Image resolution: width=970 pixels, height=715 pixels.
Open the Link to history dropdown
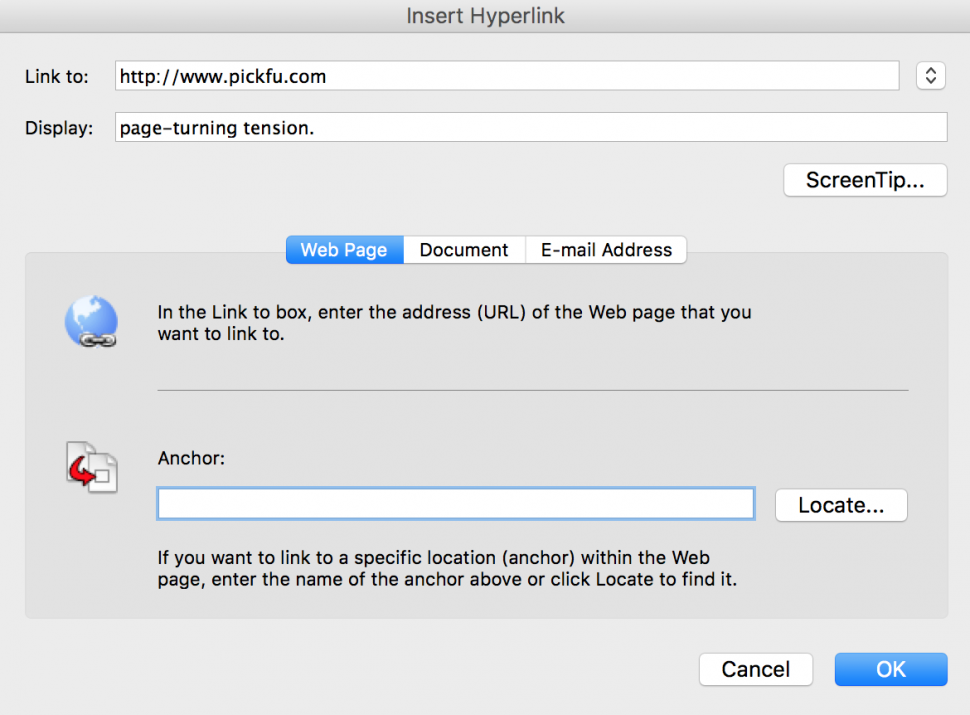point(930,75)
